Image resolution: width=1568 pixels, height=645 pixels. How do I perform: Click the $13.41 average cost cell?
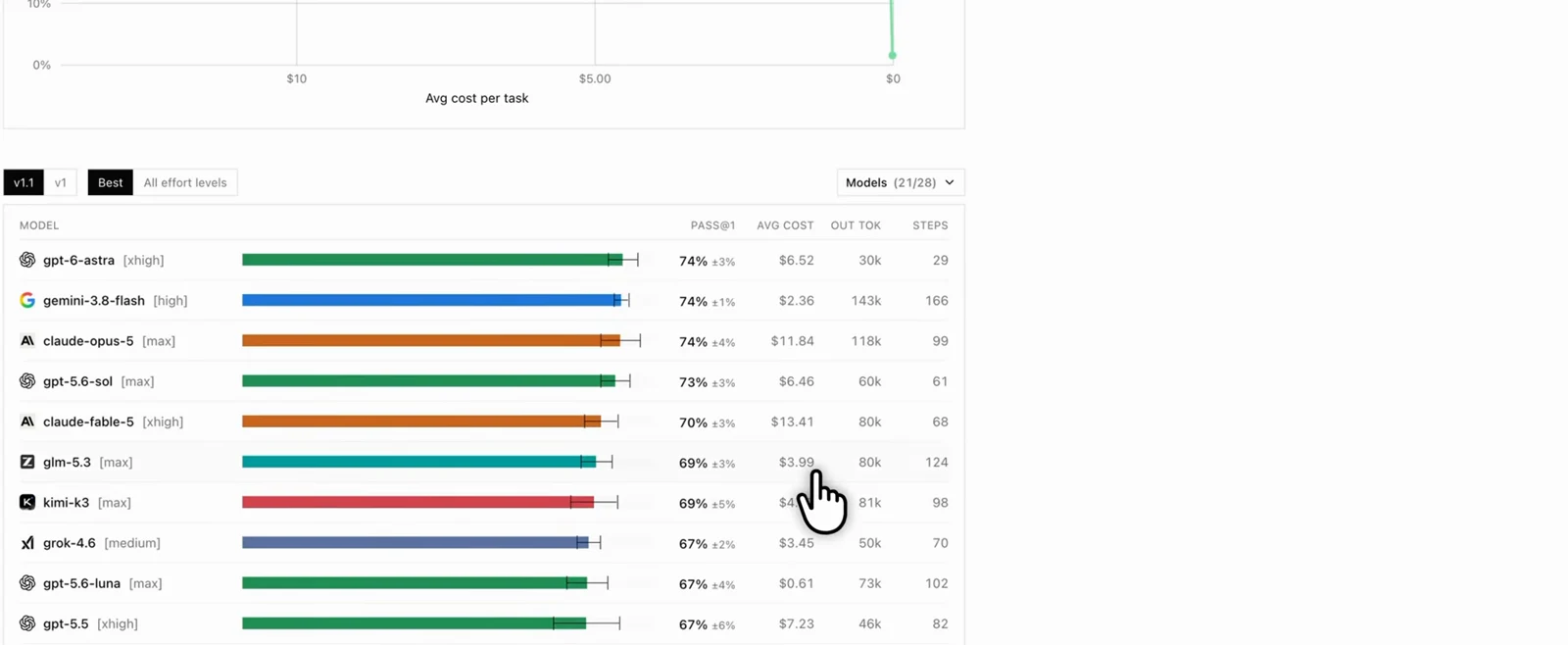792,422
